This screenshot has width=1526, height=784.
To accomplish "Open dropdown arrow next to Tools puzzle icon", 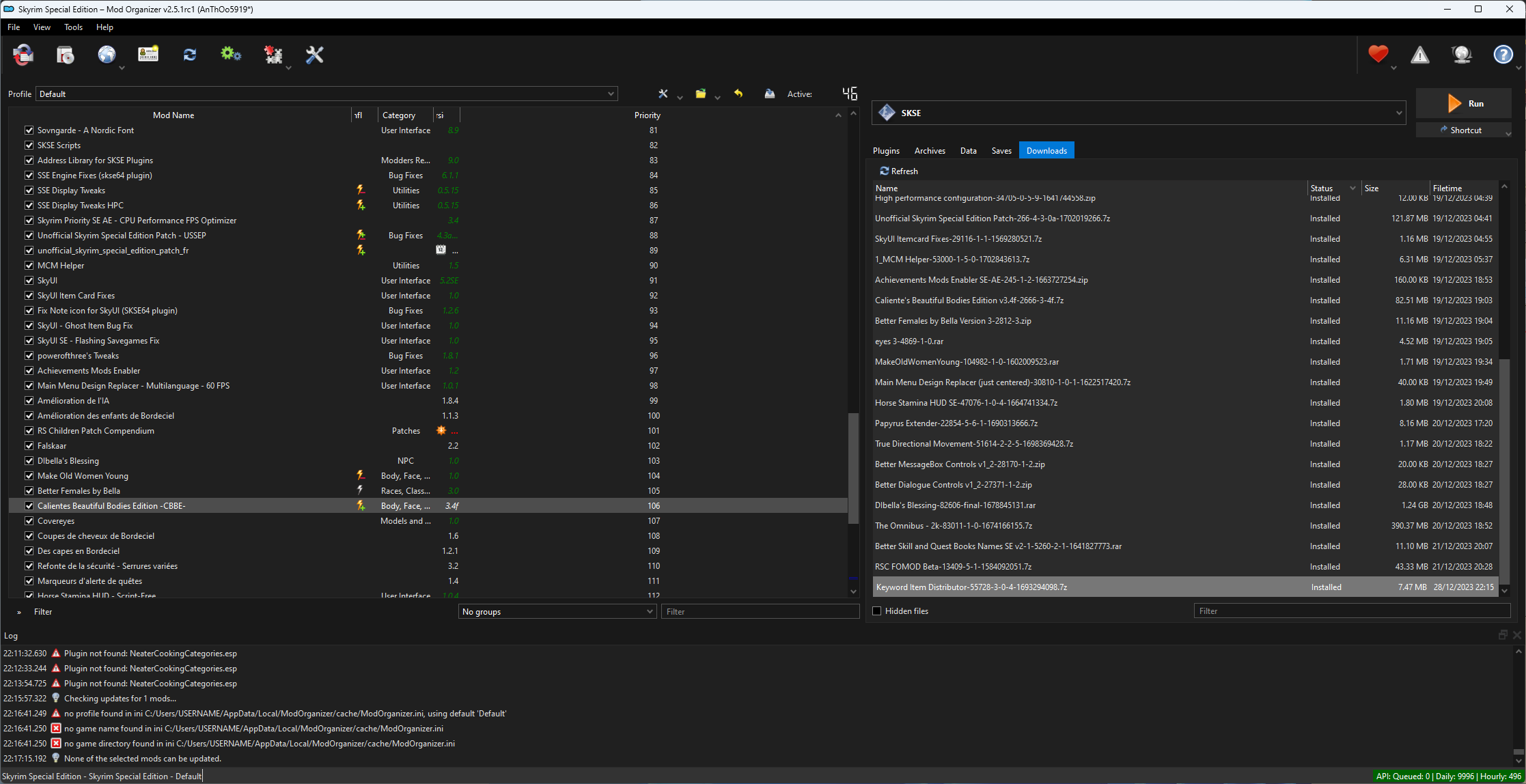I will [288, 68].
